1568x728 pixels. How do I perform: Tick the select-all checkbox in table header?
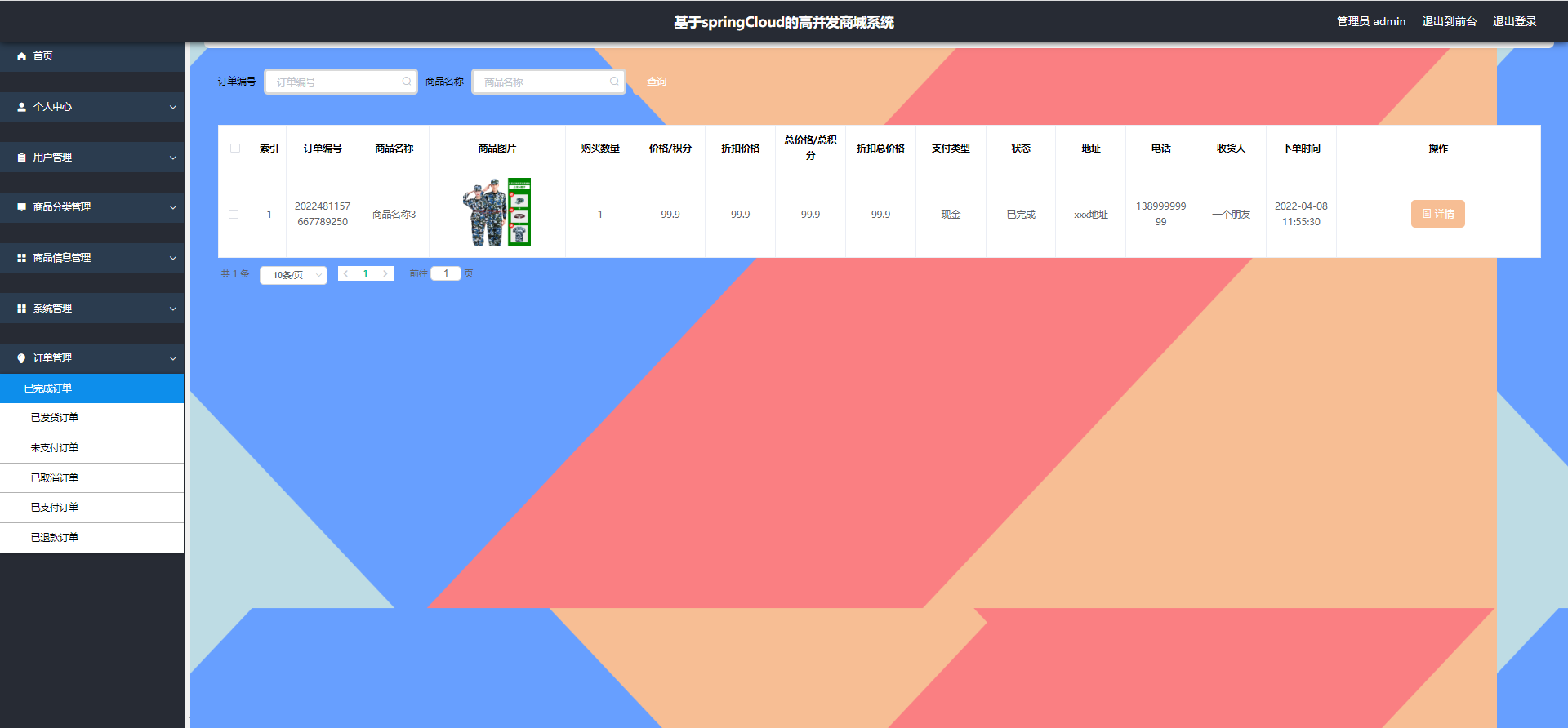(x=235, y=149)
